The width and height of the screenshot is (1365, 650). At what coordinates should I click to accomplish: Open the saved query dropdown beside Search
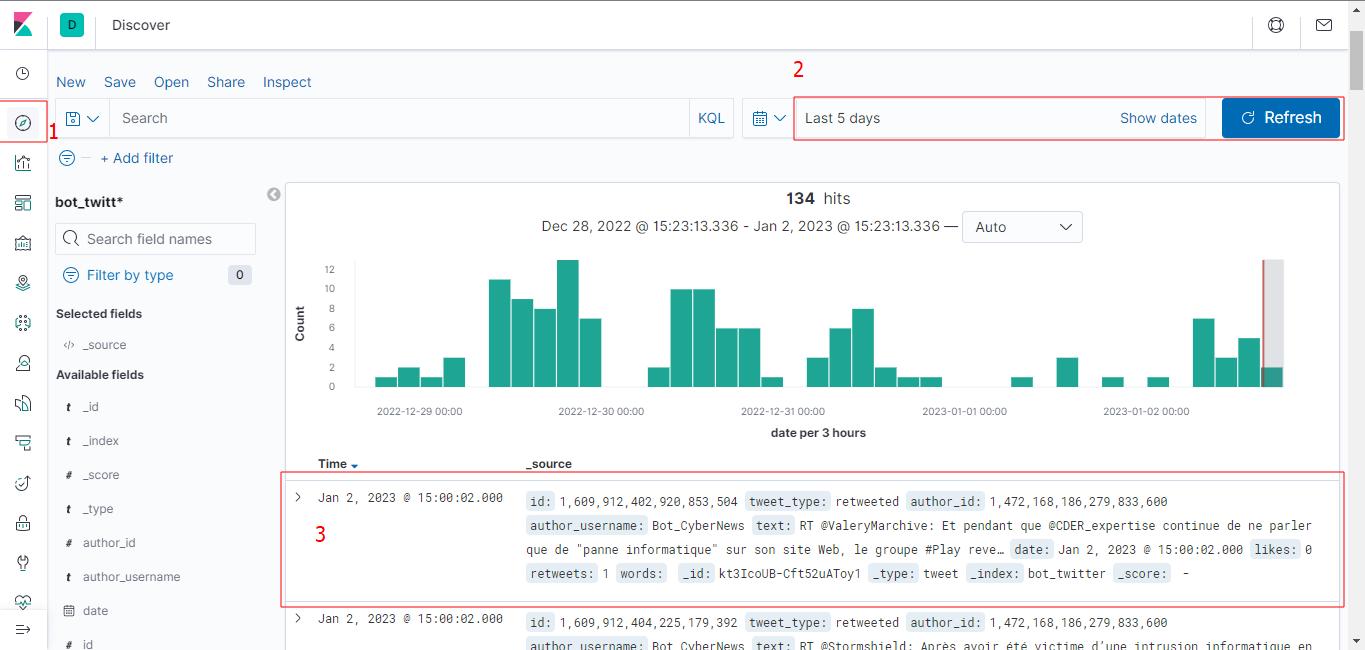tap(82, 118)
